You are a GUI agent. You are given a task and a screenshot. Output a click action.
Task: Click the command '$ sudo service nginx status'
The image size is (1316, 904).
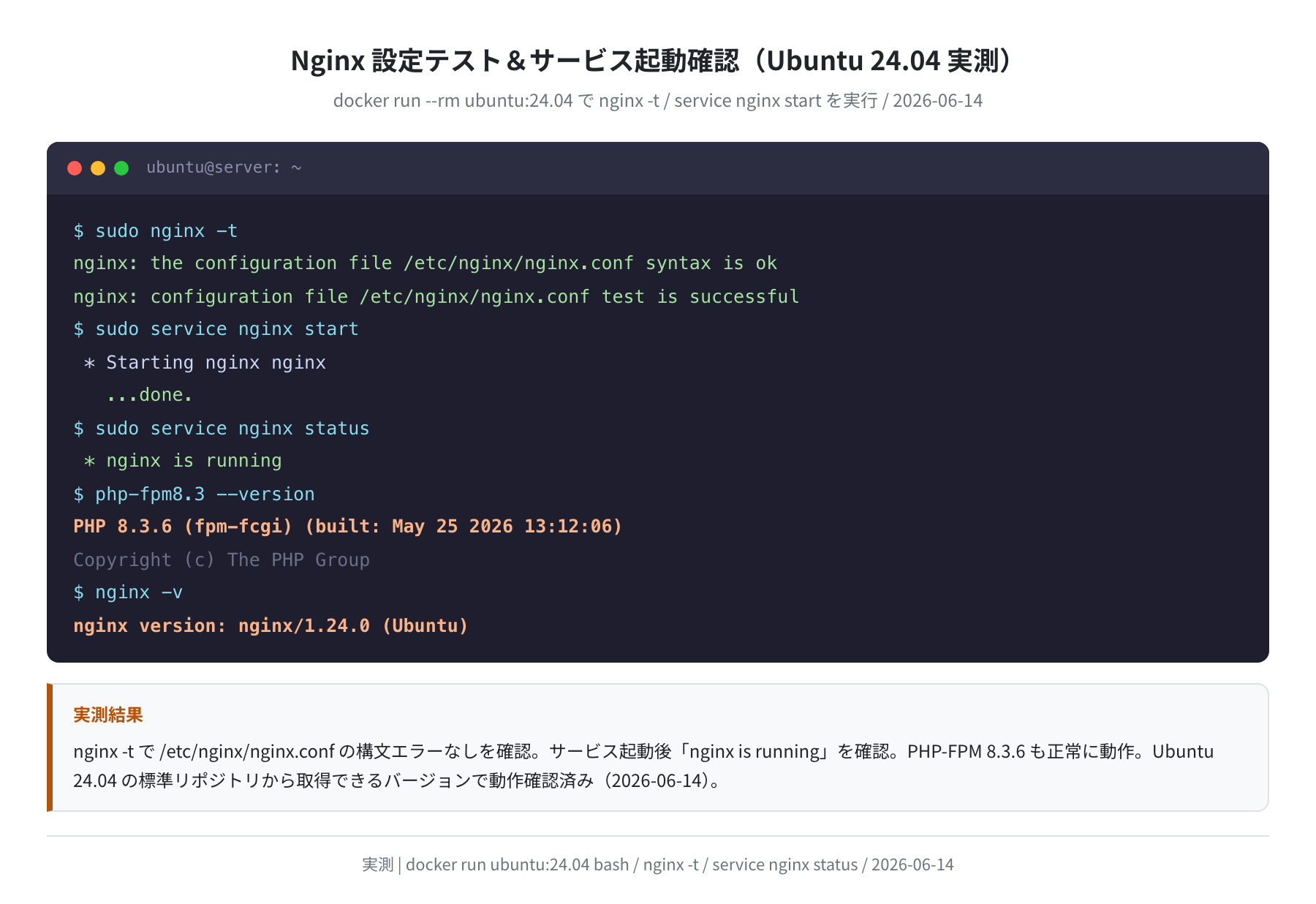[222, 428]
